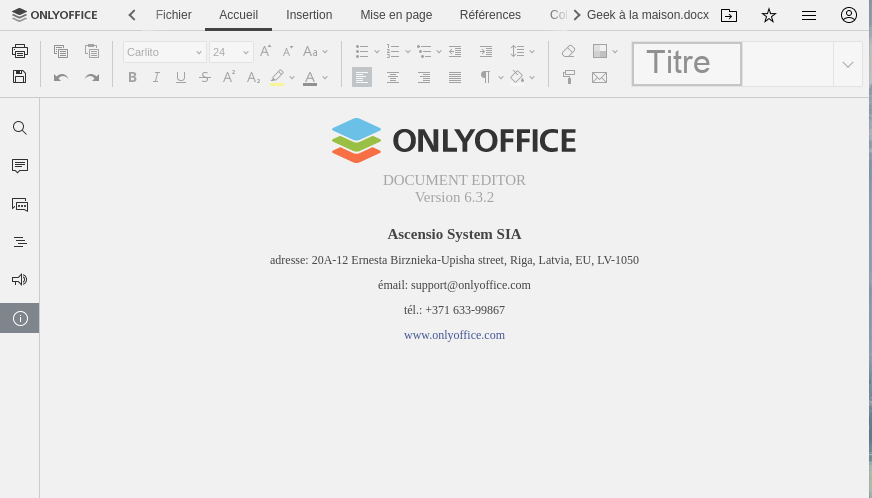Screen dimensions: 872x498
Task: Align text right
Action: [x=424, y=77]
